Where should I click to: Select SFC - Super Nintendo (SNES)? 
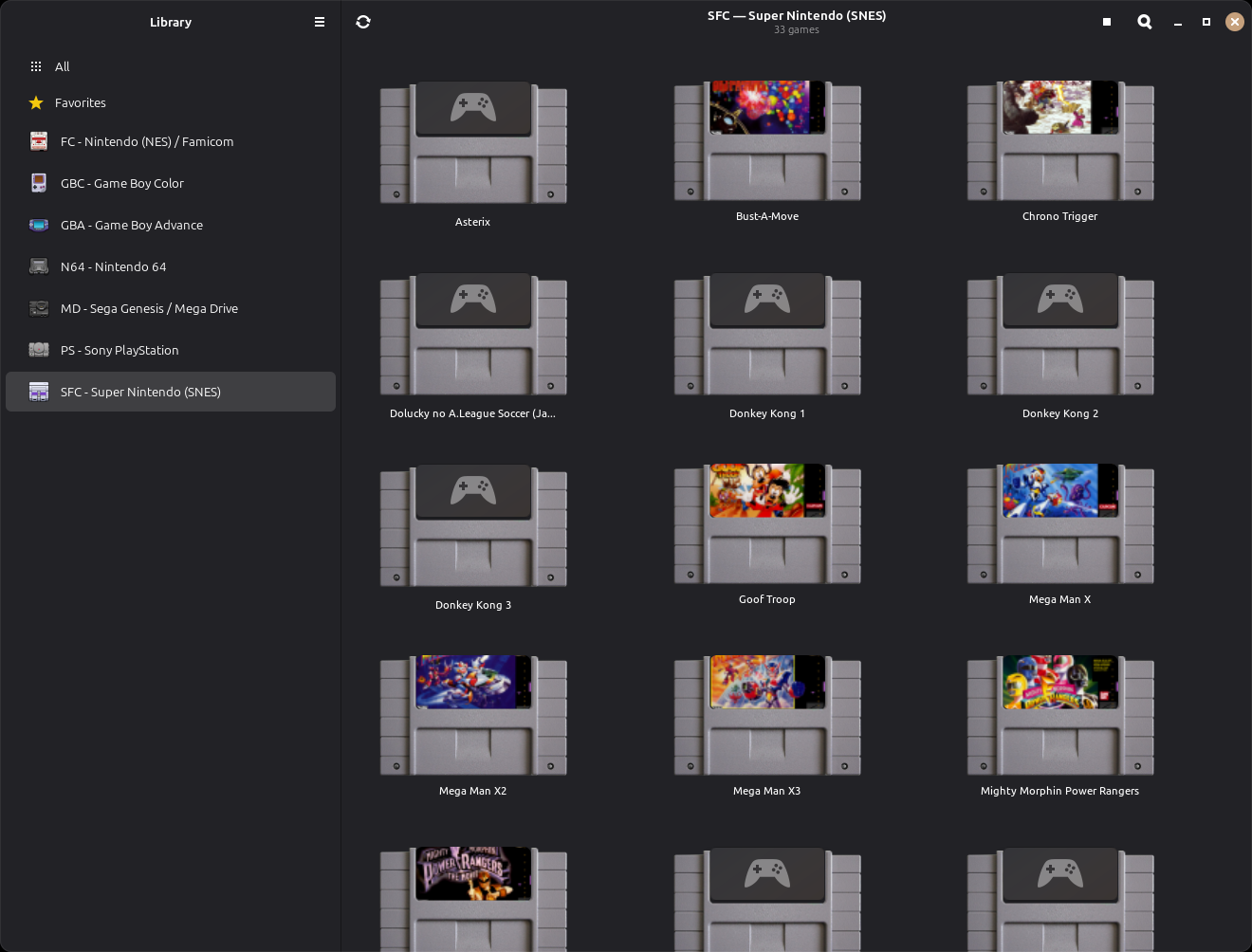[x=171, y=392]
